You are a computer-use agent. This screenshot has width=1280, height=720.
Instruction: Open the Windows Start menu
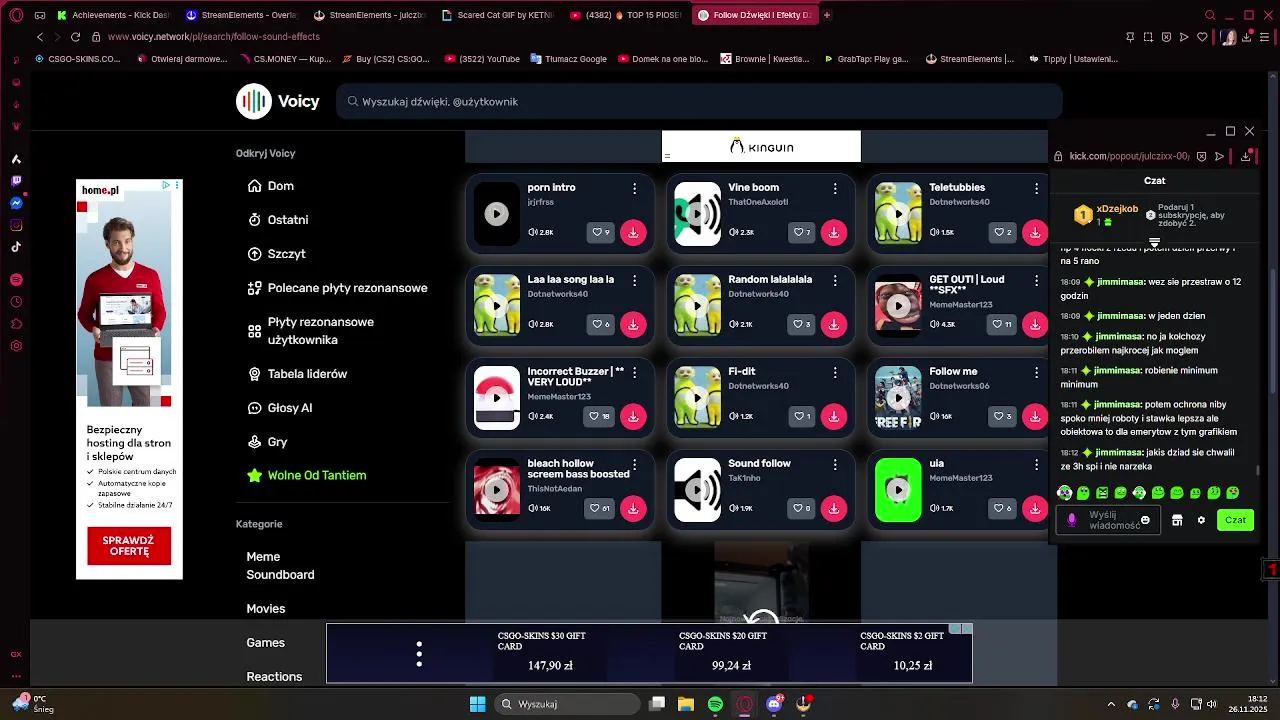tap(478, 704)
